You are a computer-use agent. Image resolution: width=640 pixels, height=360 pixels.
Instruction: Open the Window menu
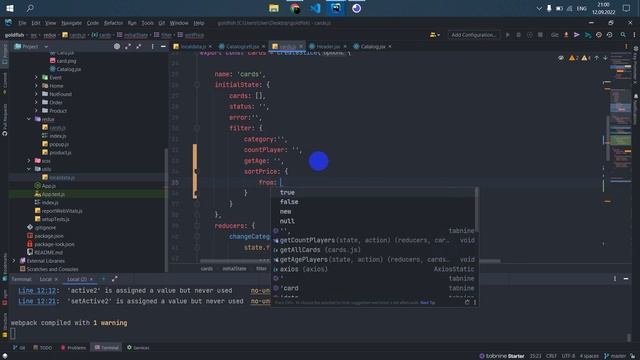[179, 23]
